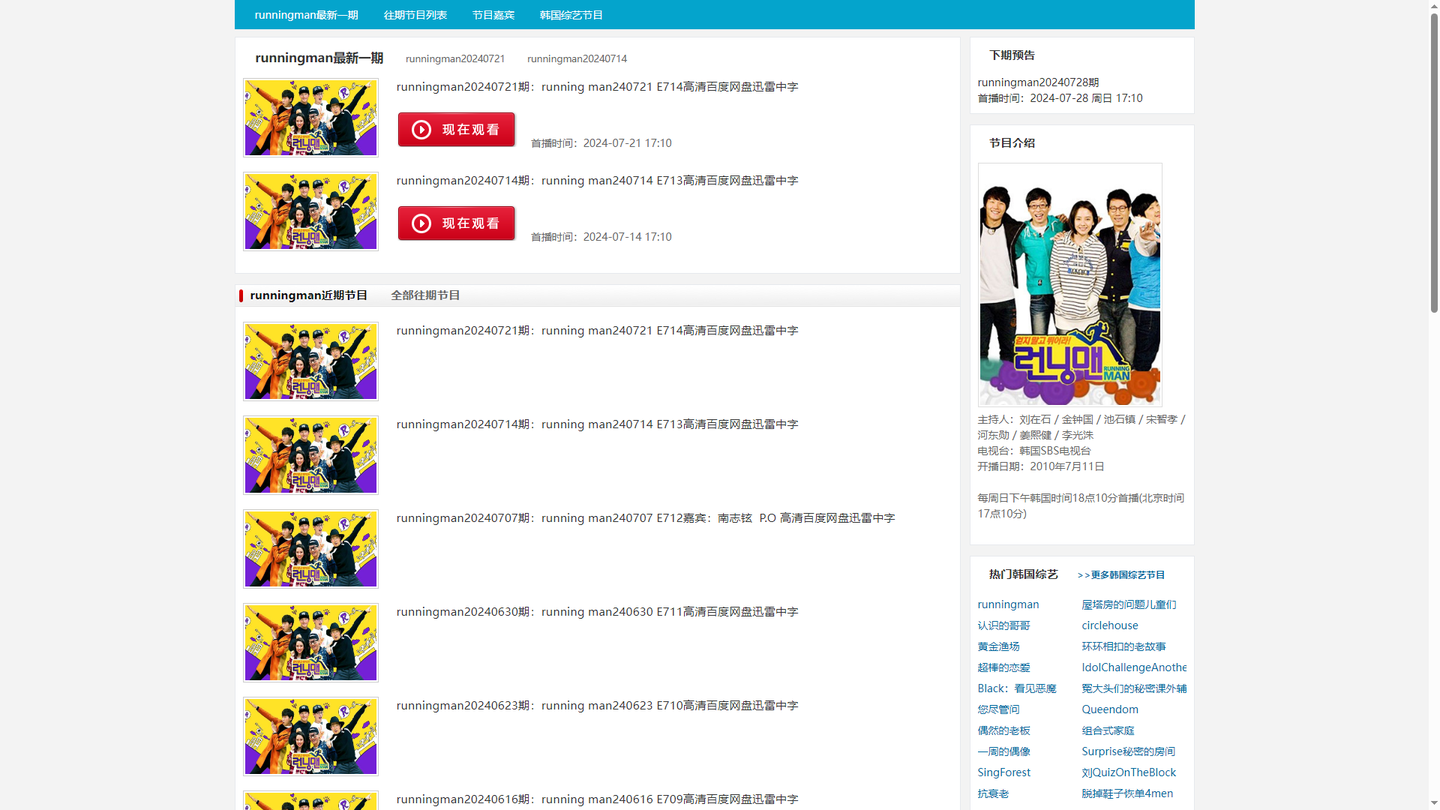1440x810 pixels.
Task: Open 超棒的恋爱 show link
Action: 1004,668
